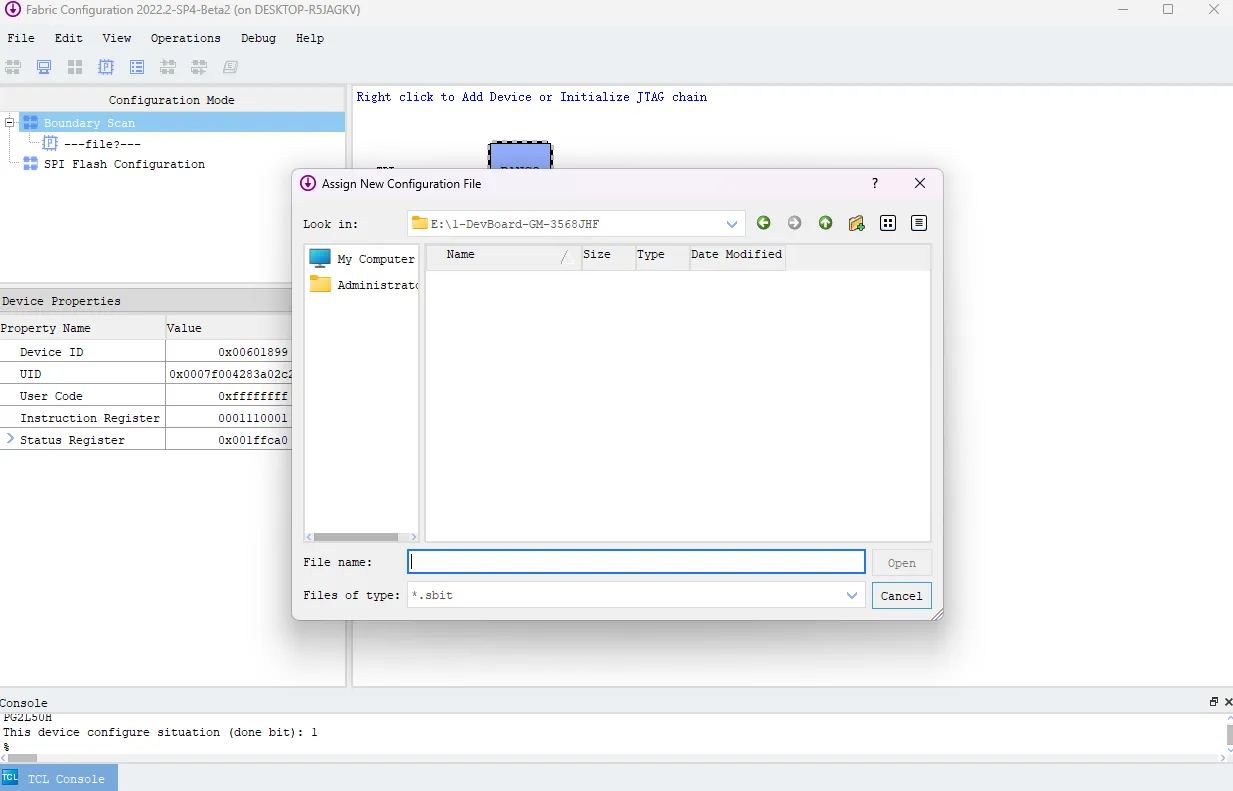
Task: Click the File name input field
Action: pyautogui.click(x=636, y=562)
